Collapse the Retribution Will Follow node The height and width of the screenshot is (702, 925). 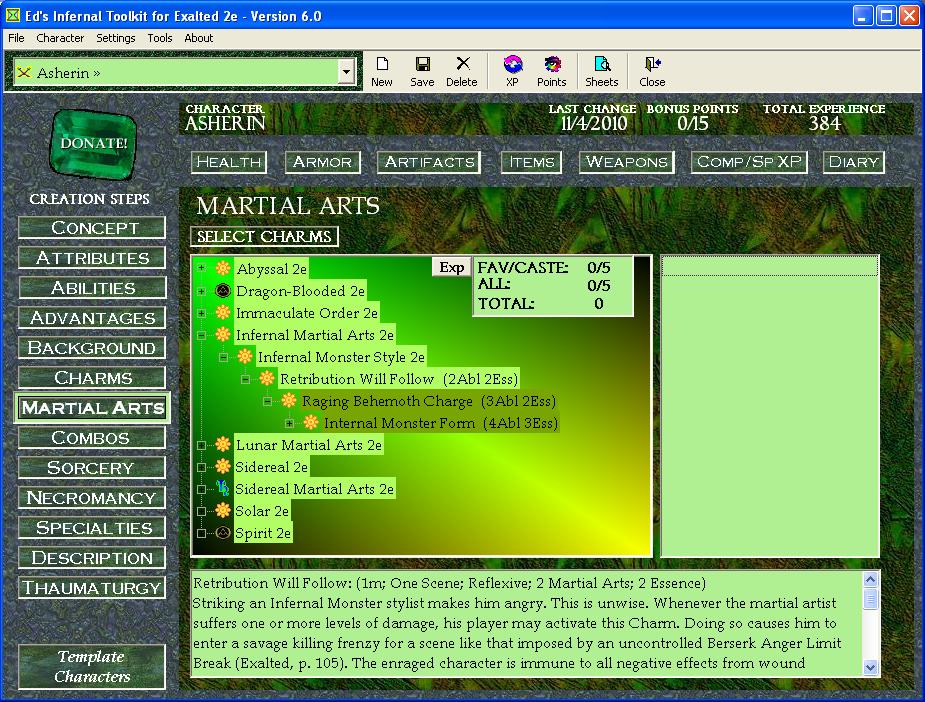pos(245,379)
